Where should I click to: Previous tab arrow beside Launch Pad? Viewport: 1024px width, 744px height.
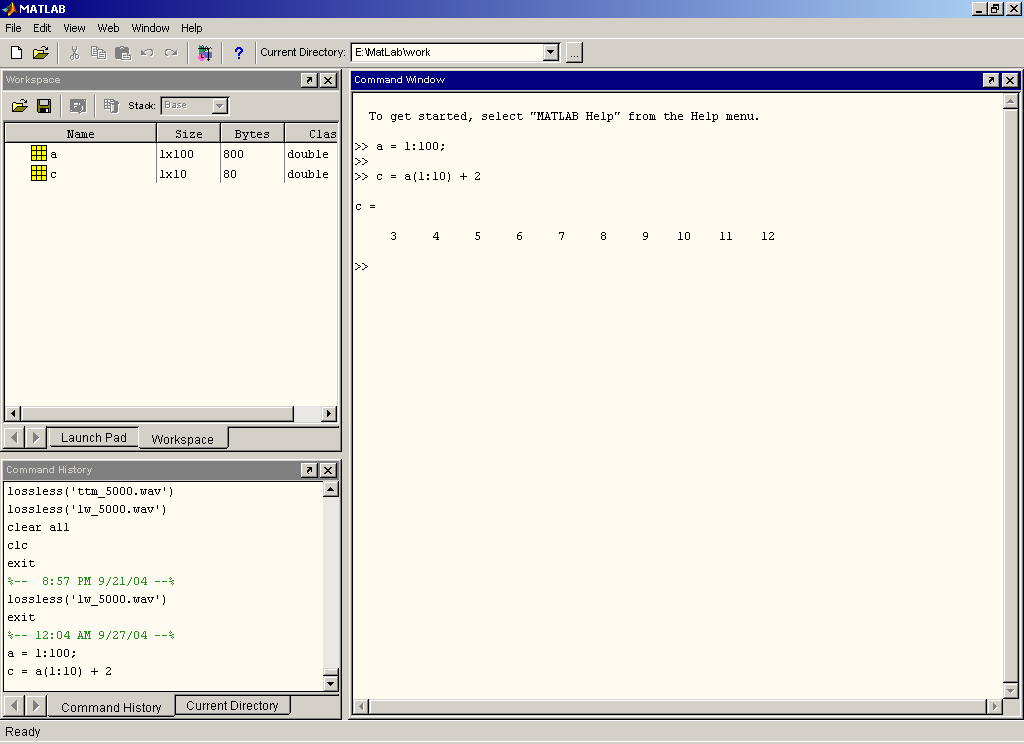[x=14, y=438]
